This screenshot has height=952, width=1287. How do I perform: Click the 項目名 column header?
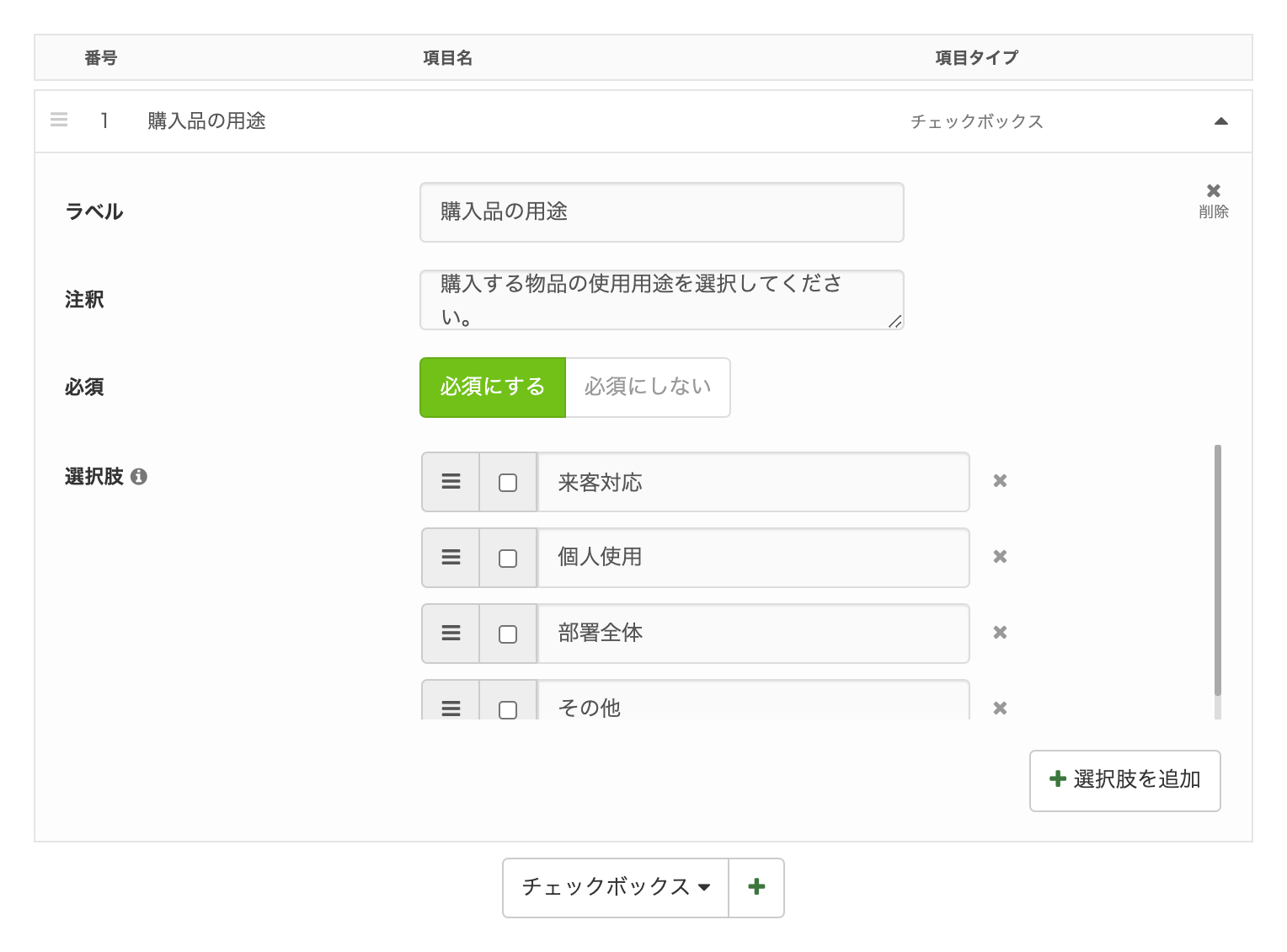(447, 58)
